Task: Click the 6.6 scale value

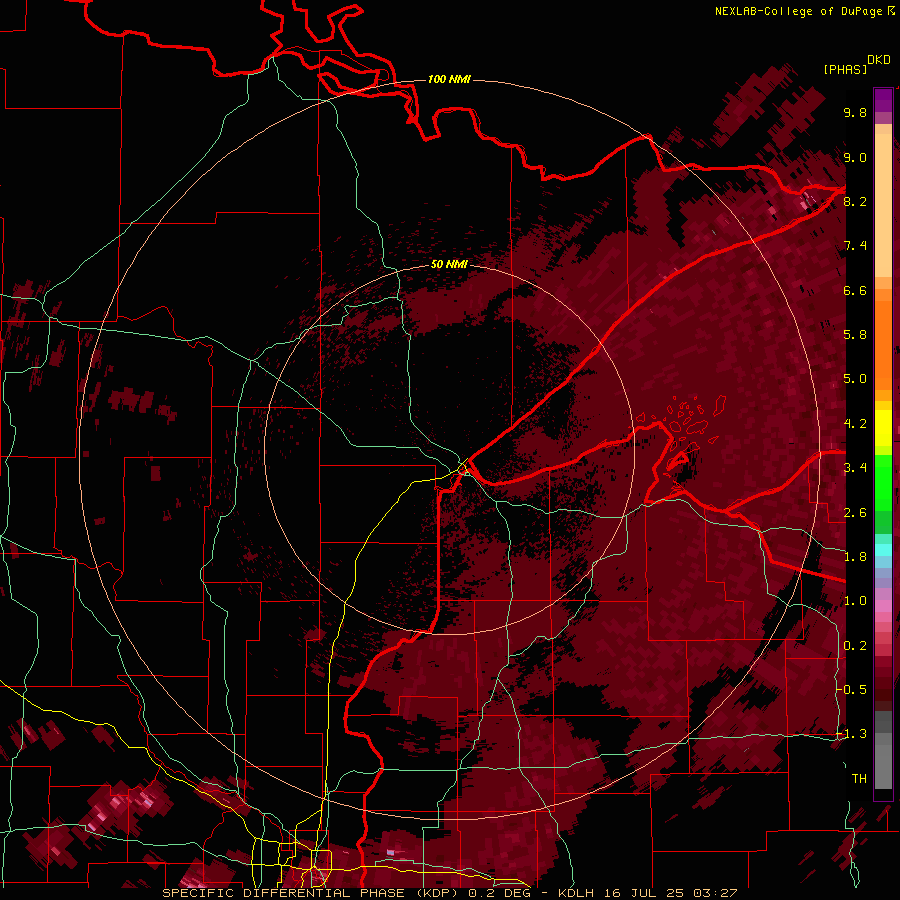Action: point(855,290)
